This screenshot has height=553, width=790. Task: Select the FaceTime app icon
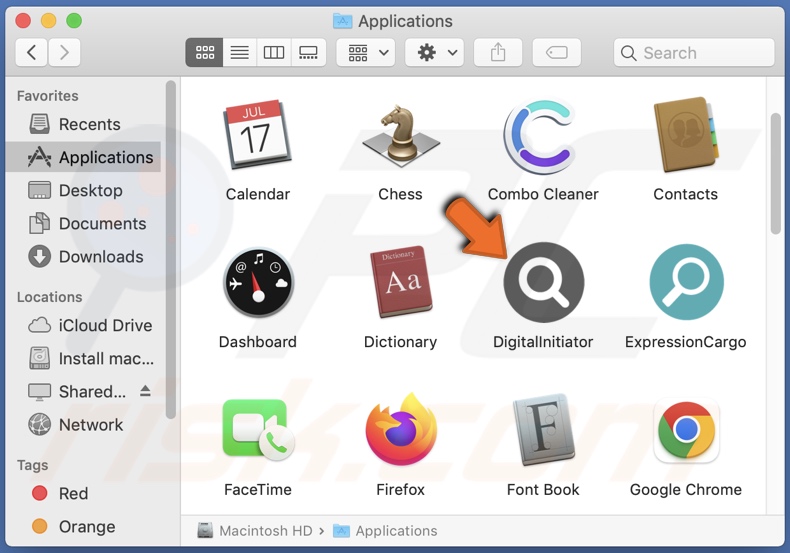(258, 430)
